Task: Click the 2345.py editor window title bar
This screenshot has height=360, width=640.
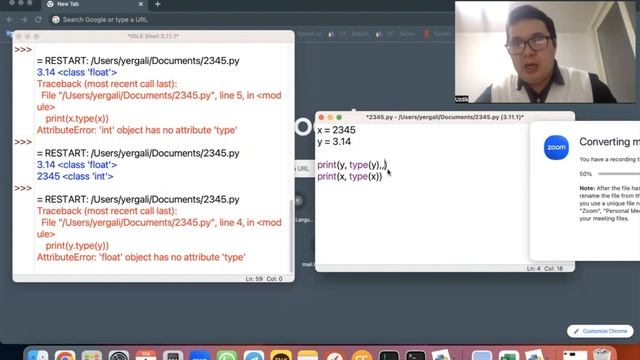Action: tap(445, 117)
